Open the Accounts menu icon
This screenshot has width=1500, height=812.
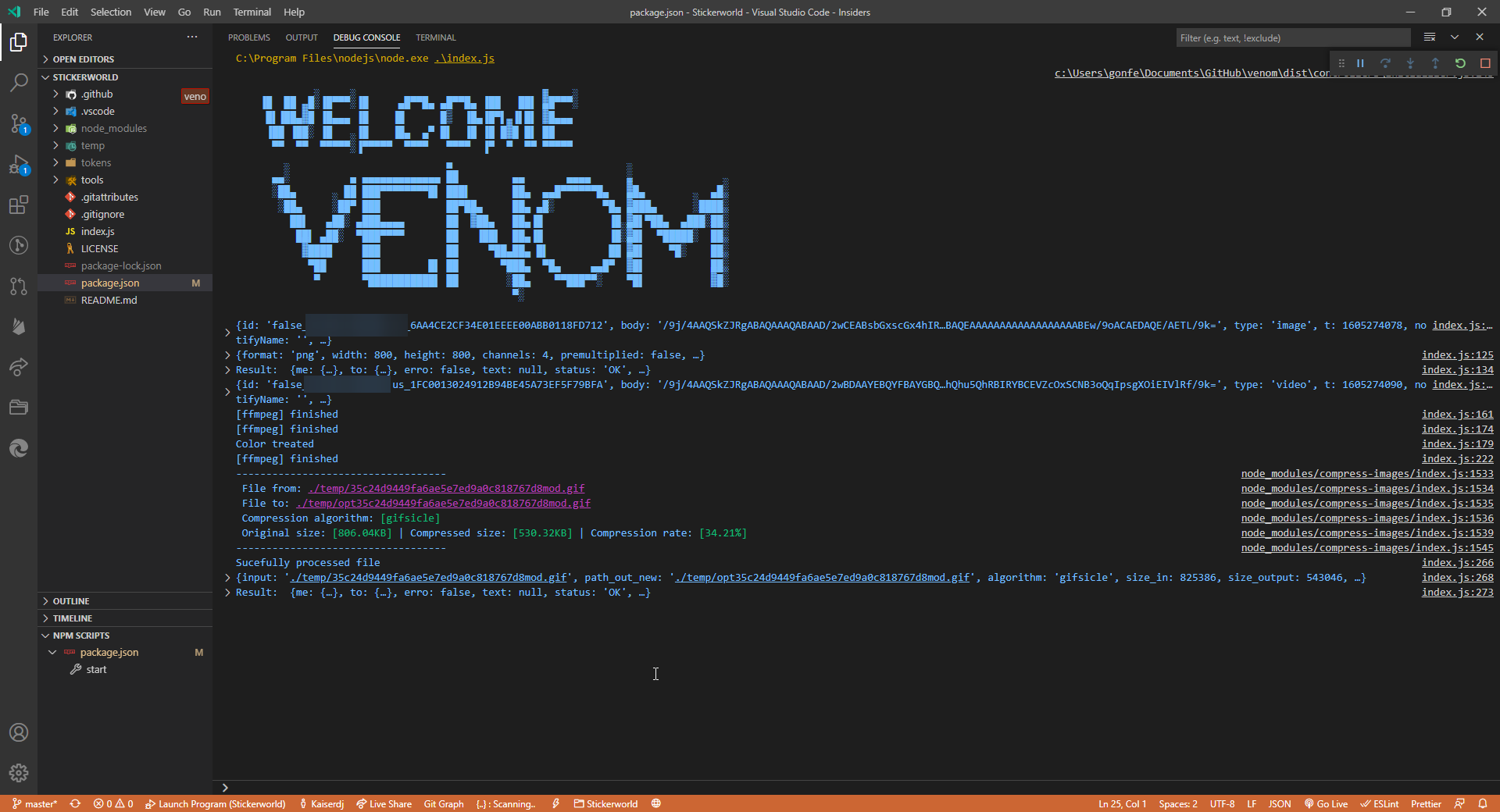coord(19,732)
